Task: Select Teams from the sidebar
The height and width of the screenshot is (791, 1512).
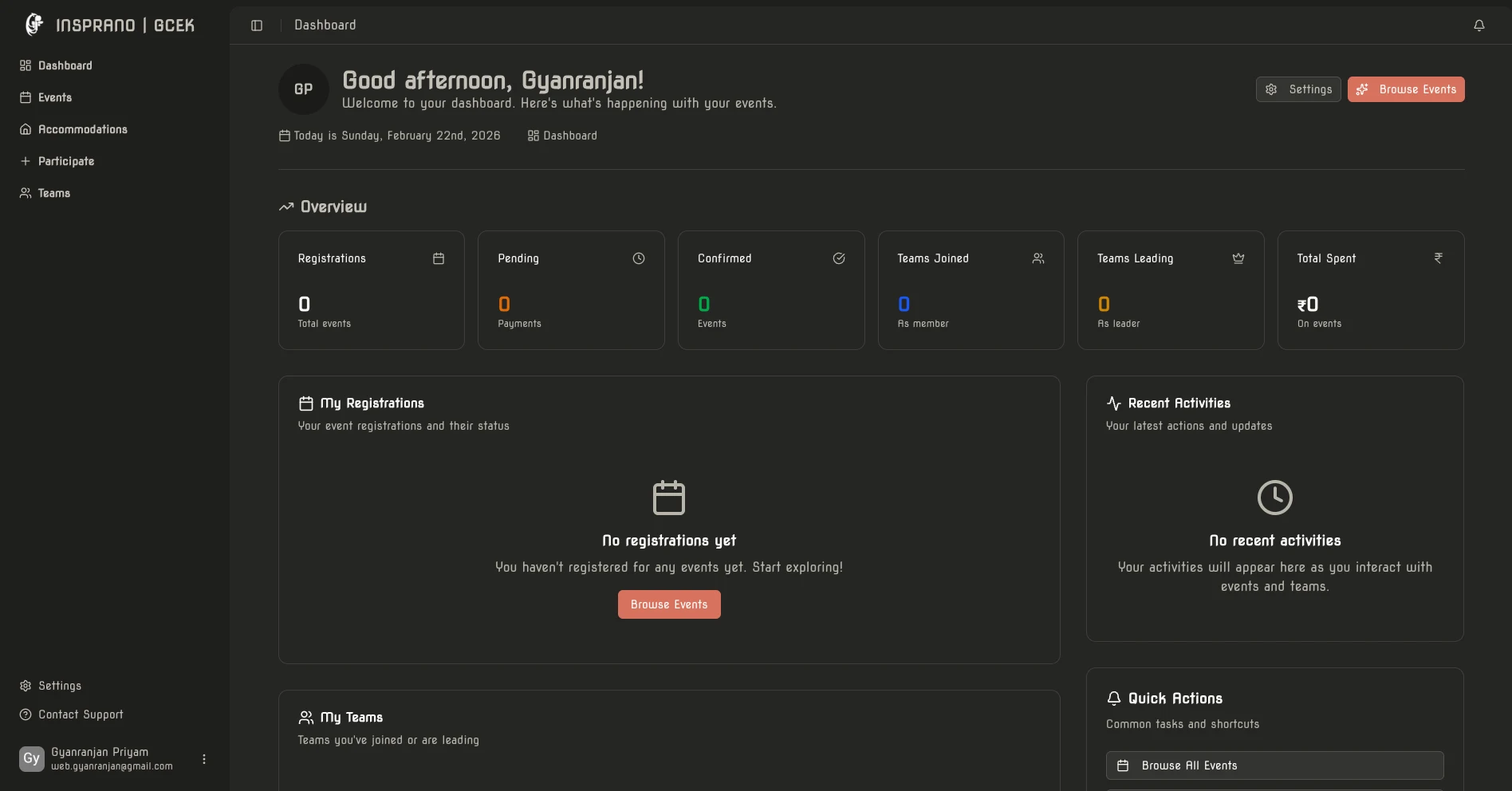Action: tap(53, 193)
